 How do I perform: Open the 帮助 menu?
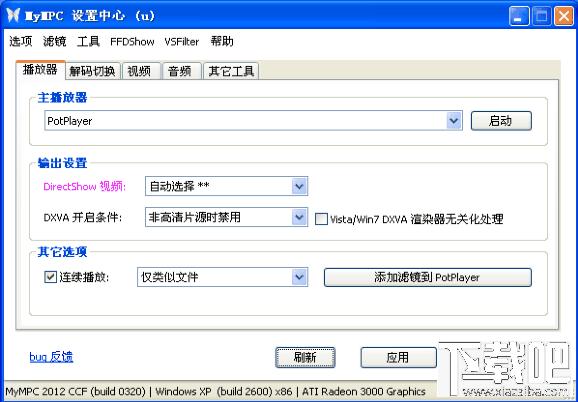pos(222,41)
